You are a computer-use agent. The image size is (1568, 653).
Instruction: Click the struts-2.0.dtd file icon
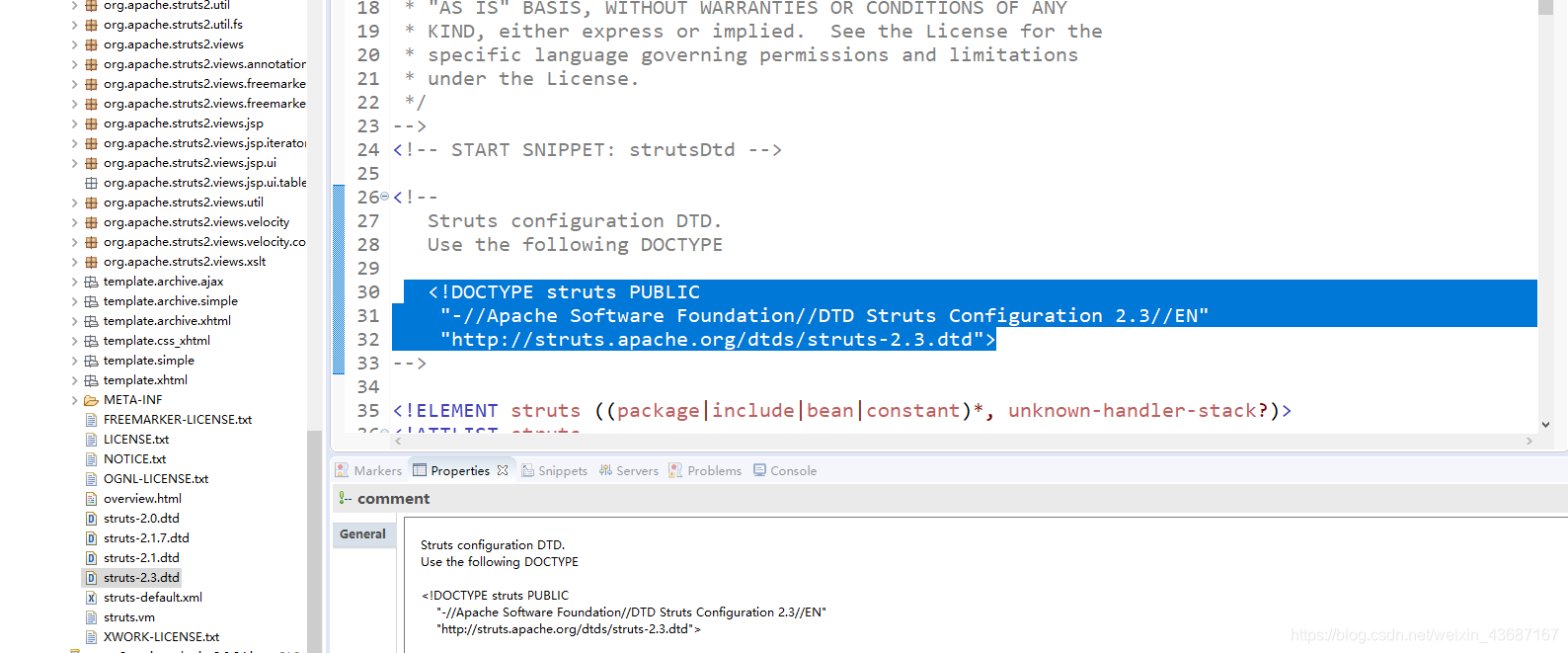click(x=91, y=519)
